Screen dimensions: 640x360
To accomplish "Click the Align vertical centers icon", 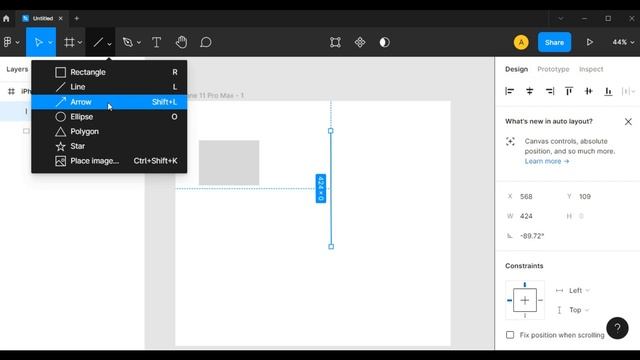I will point(588,91).
